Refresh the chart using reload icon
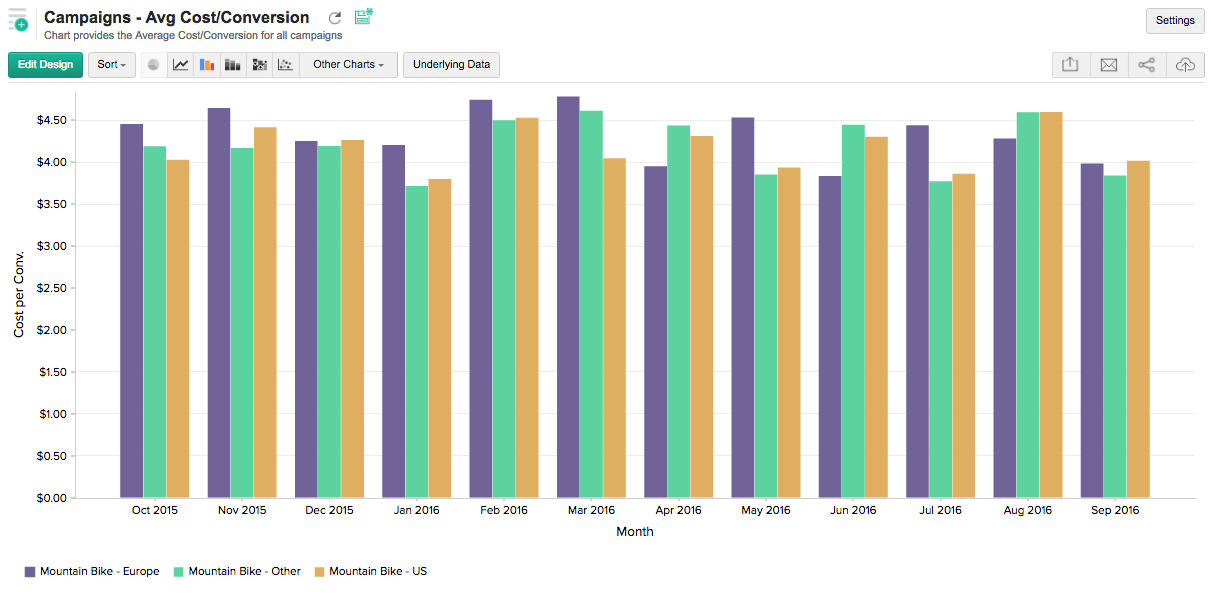The width and height of the screenshot is (1211, 599). [x=335, y=18]
